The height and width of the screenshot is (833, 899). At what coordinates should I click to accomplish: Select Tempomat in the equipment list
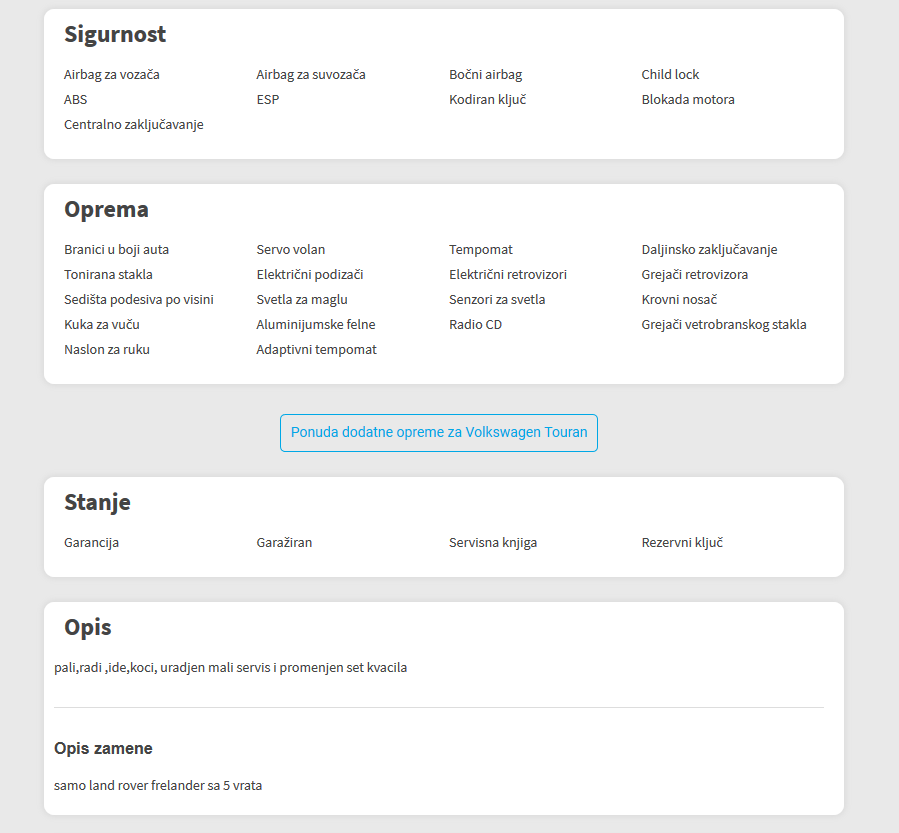tap(480, 250)
